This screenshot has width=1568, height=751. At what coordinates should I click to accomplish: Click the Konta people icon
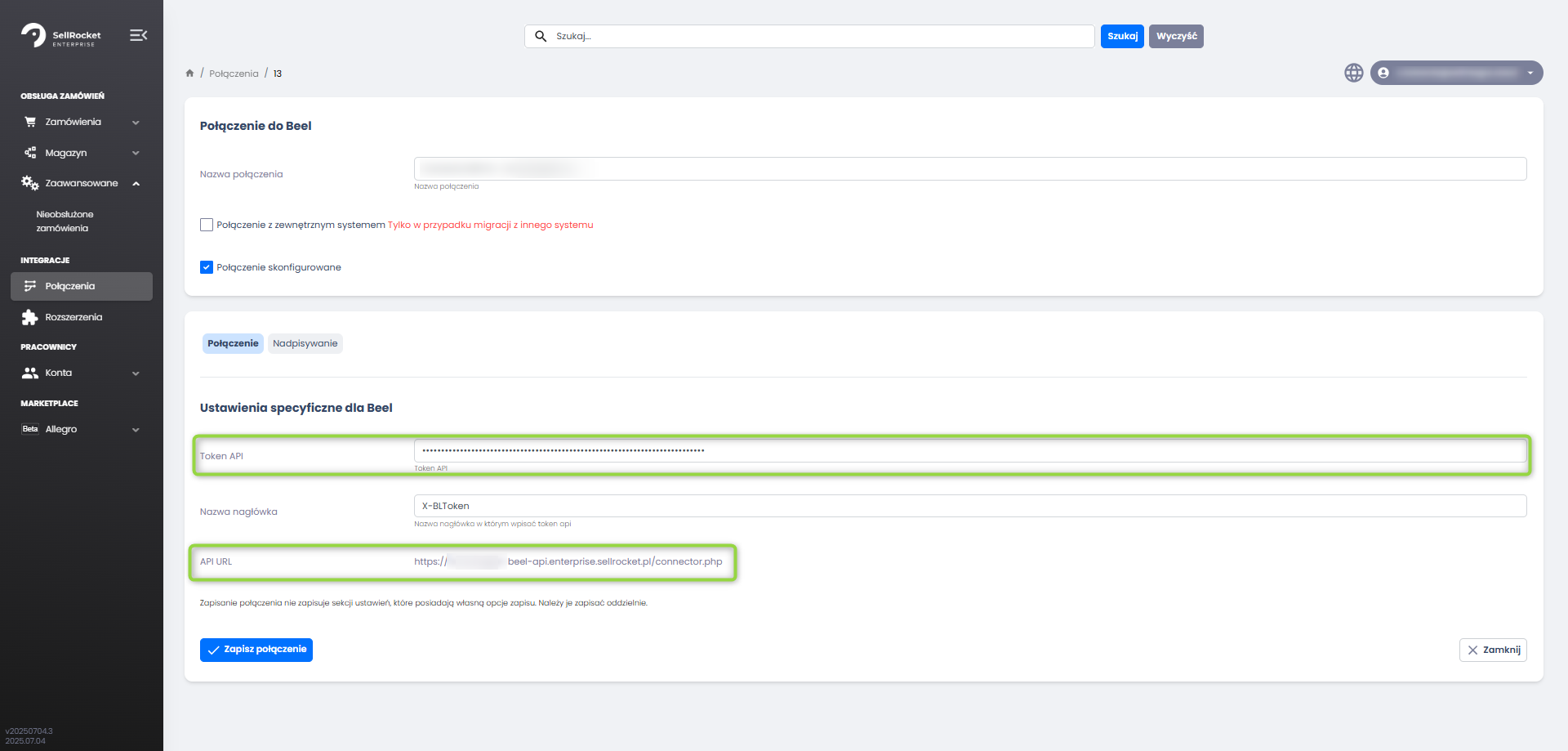[x=30, y=373]
